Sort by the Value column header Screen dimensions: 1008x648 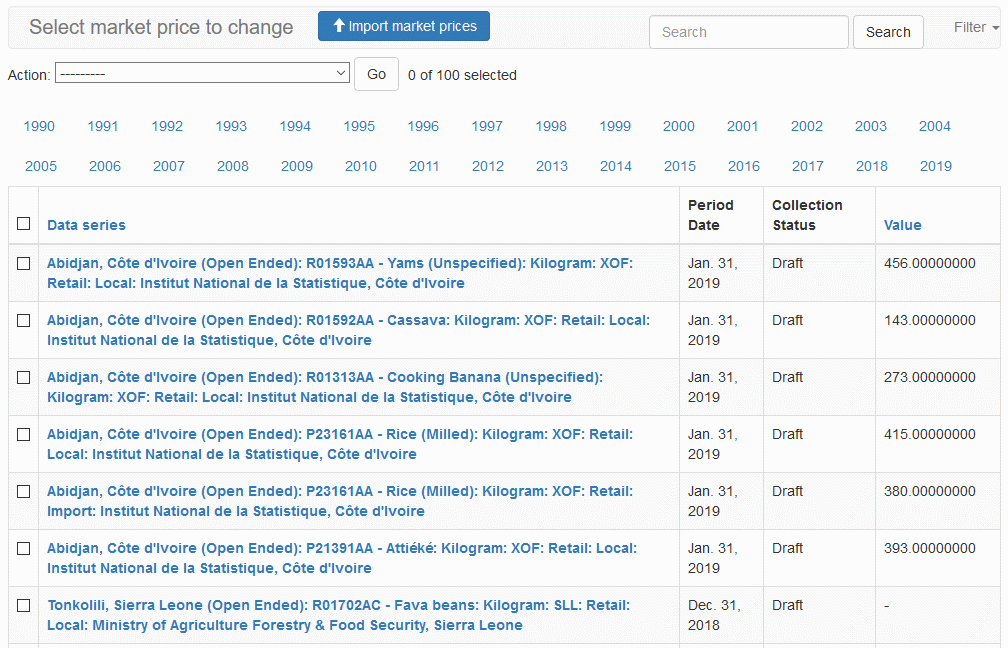coord(902,225)
